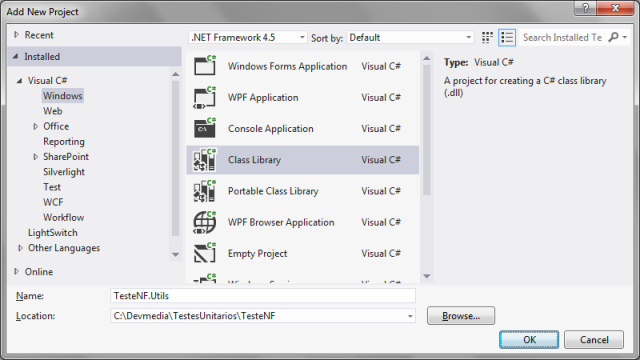Click the Name text field
The image size is (640, 360).
[263, 296]
